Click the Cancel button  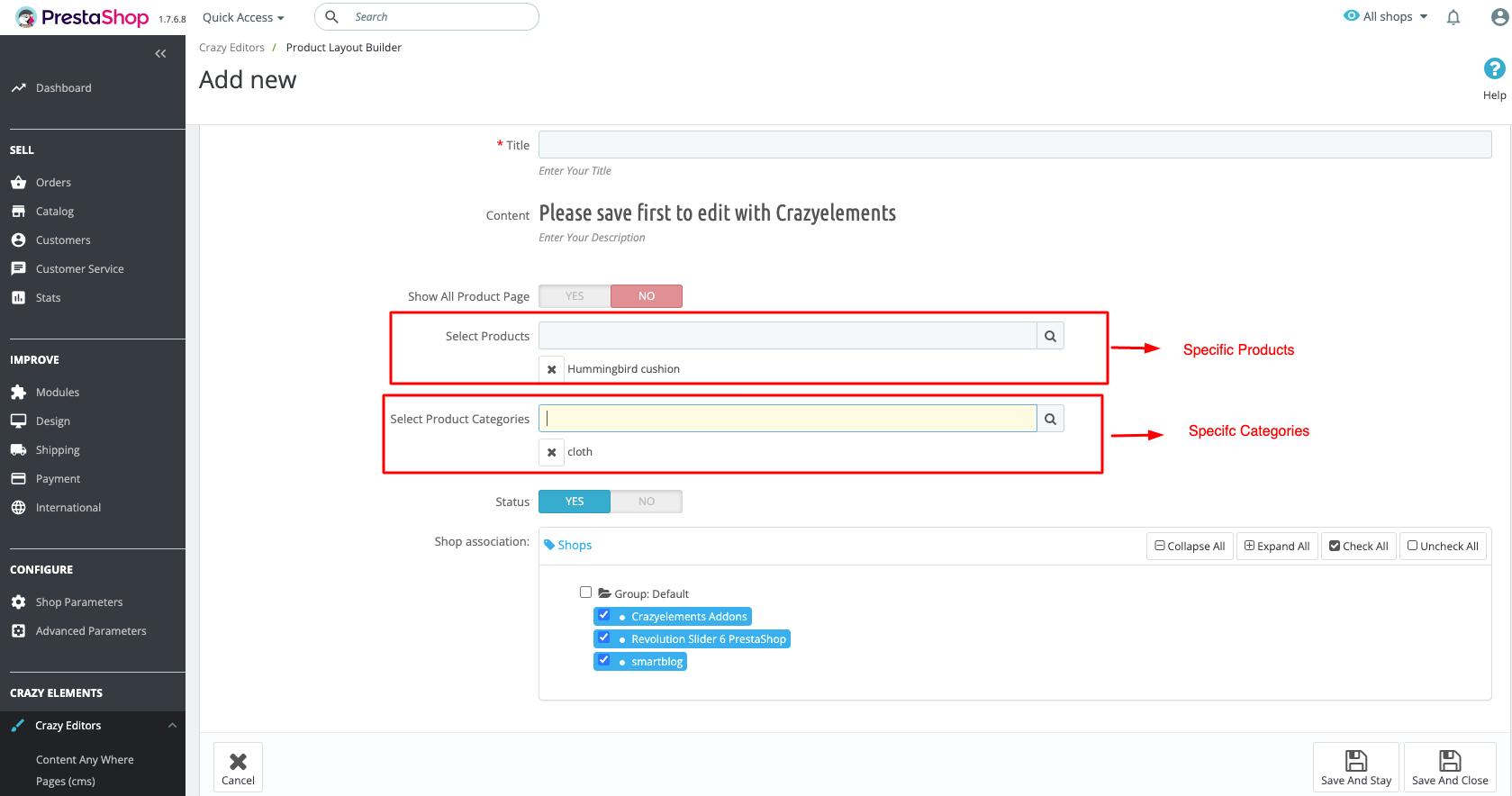[x=238, y=767]
